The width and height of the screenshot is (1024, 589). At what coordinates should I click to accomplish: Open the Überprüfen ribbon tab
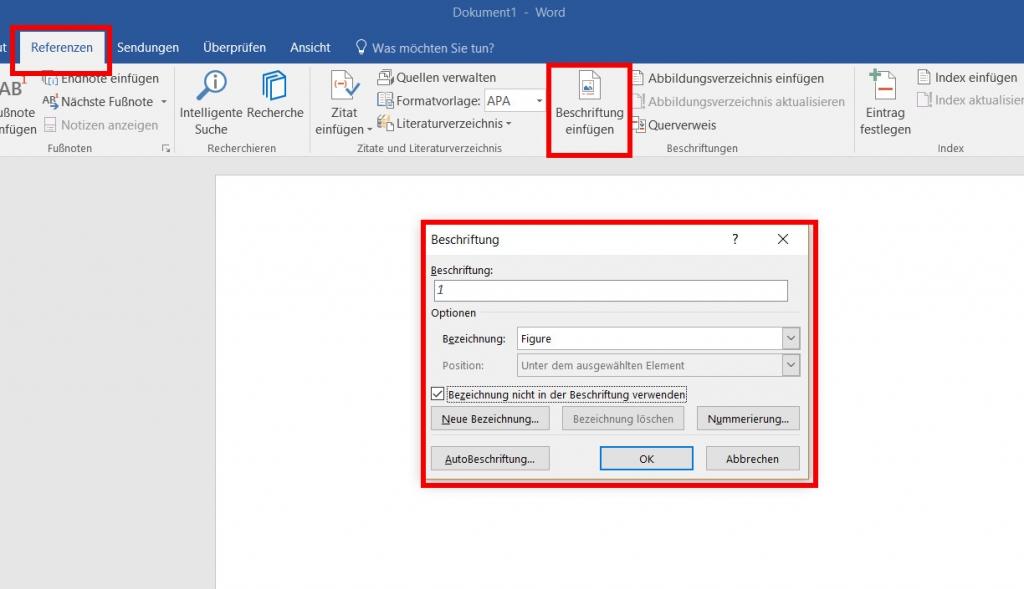tap(234, 47)
